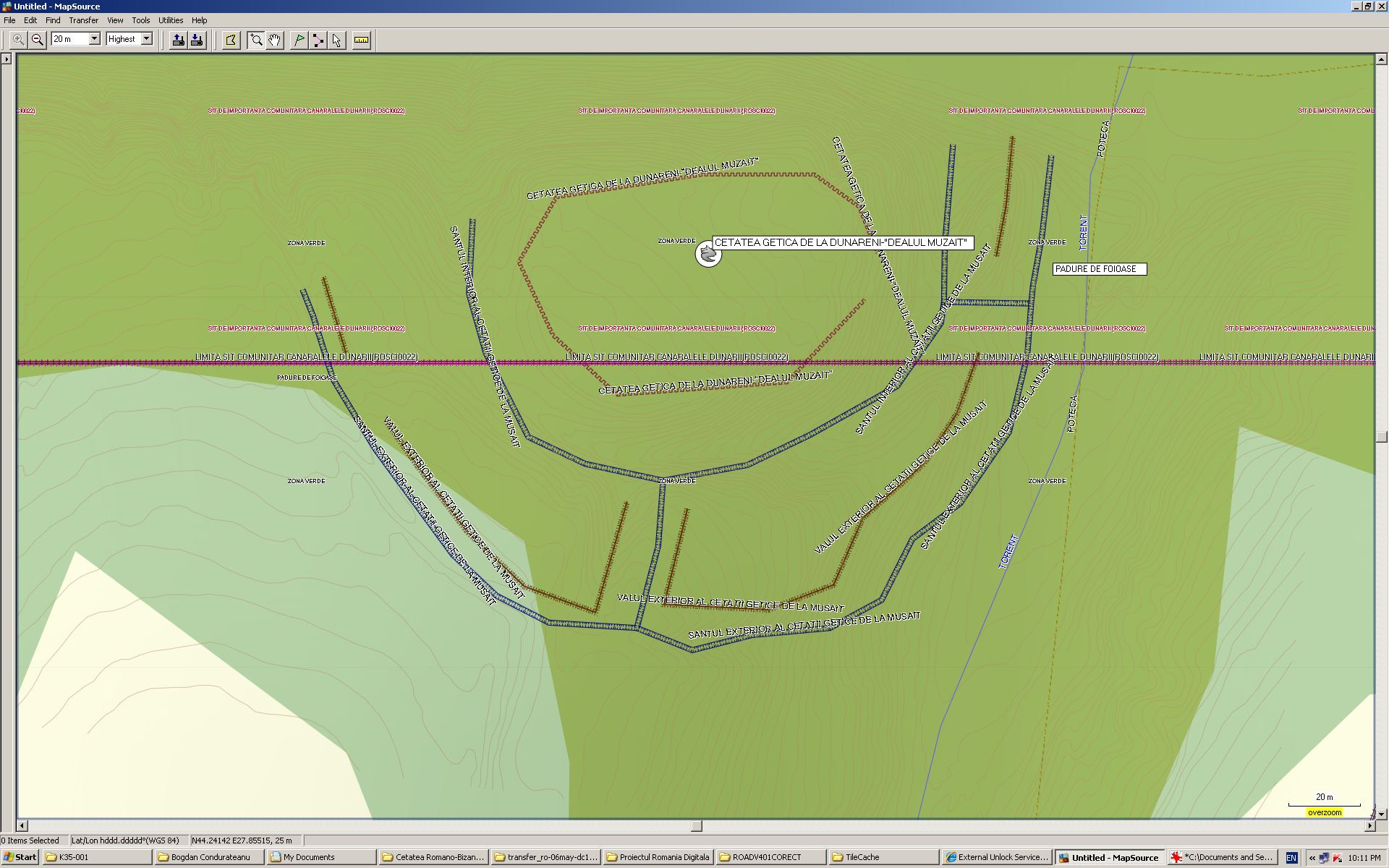1389x868 pixels.
Task: Click the vertical scrollbar down arrow
Action: pos(1382,814)
